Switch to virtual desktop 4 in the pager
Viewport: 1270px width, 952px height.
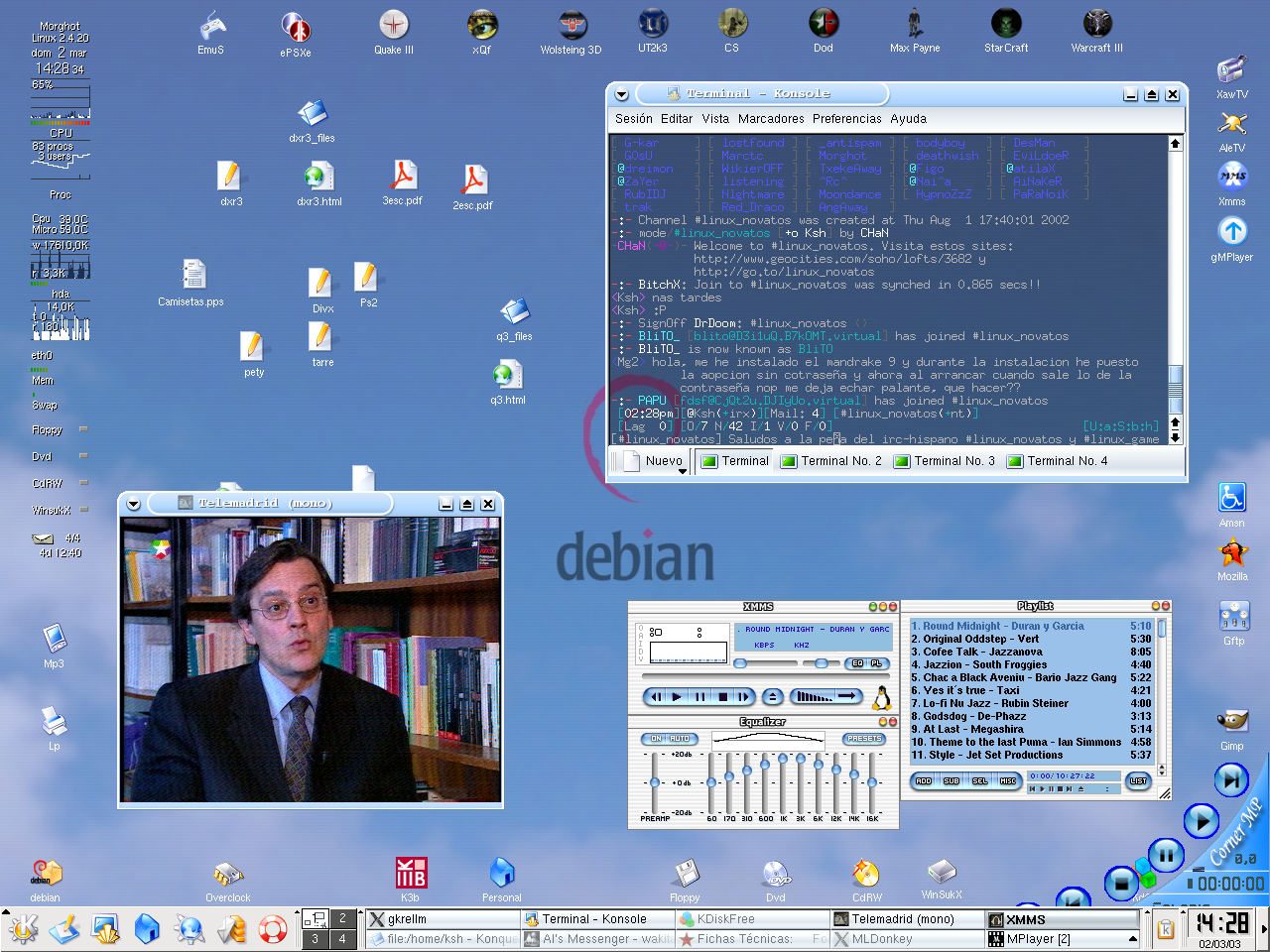click(x=342, y=938)
